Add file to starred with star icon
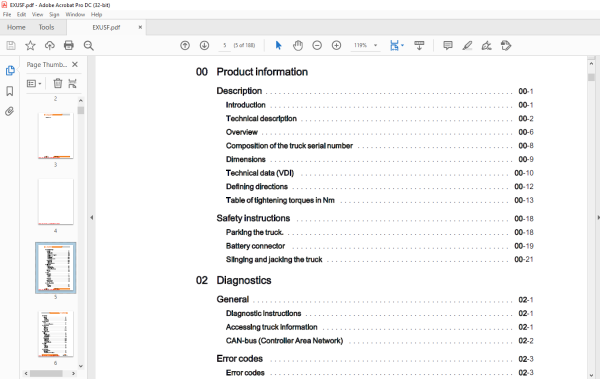600x379 pixels. pos(30,46)
